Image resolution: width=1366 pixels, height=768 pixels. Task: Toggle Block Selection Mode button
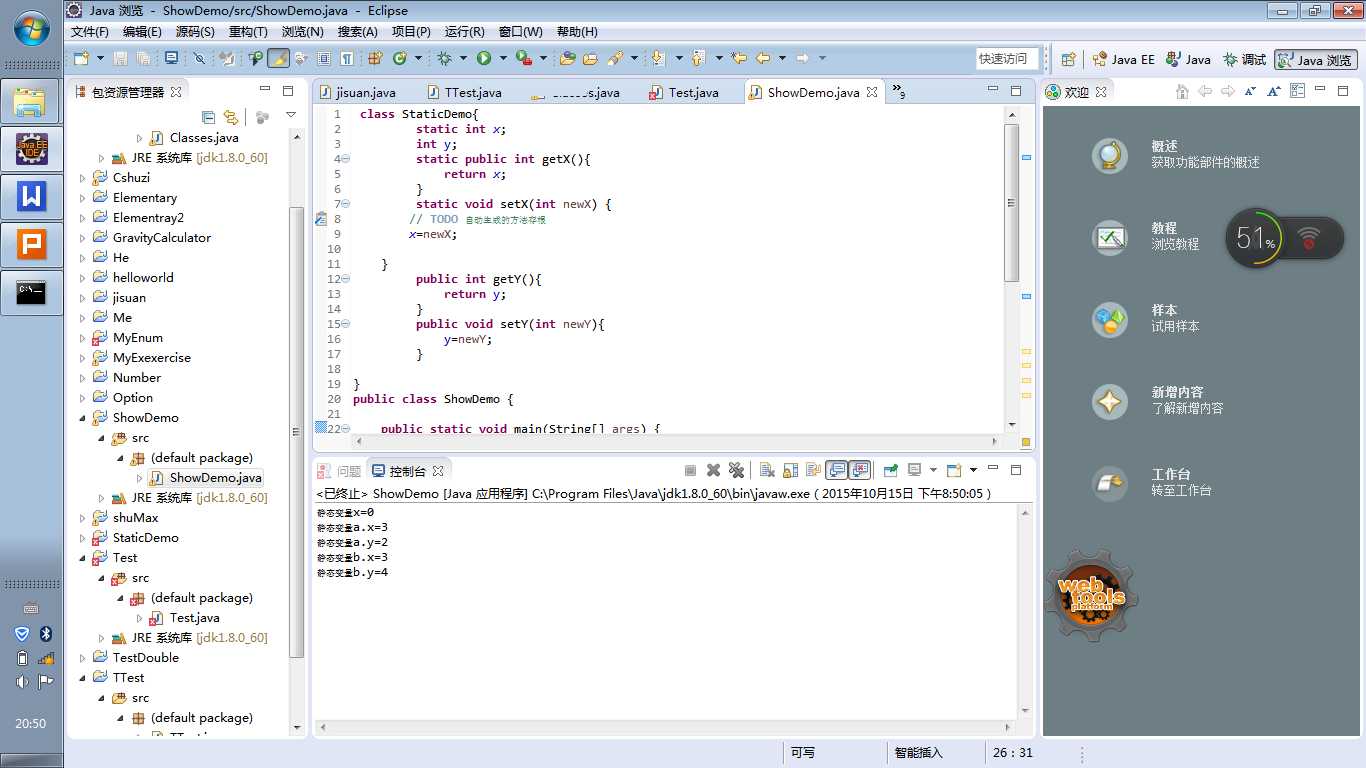323,58
